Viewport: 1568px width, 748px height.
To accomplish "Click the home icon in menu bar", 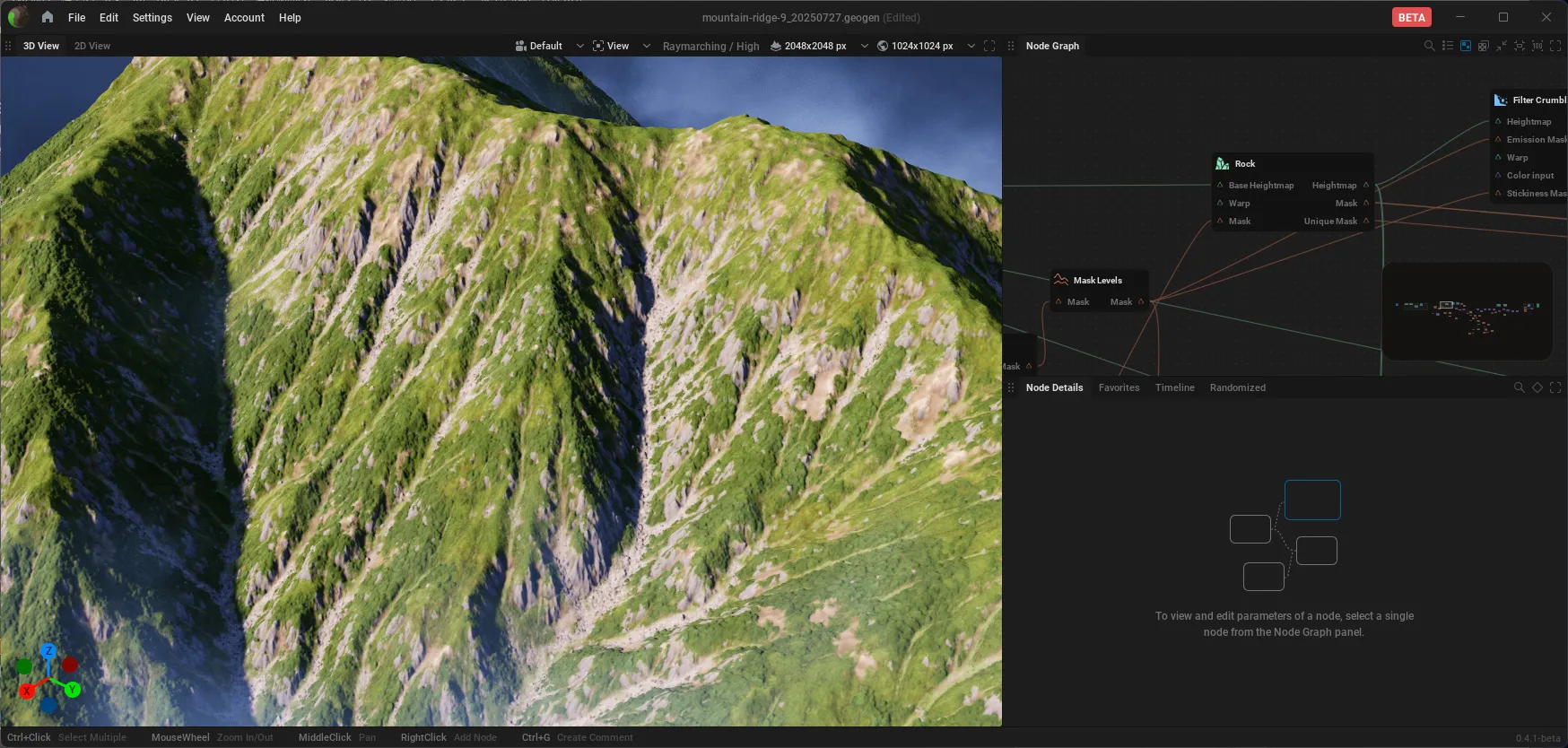I will pos(48,17).
